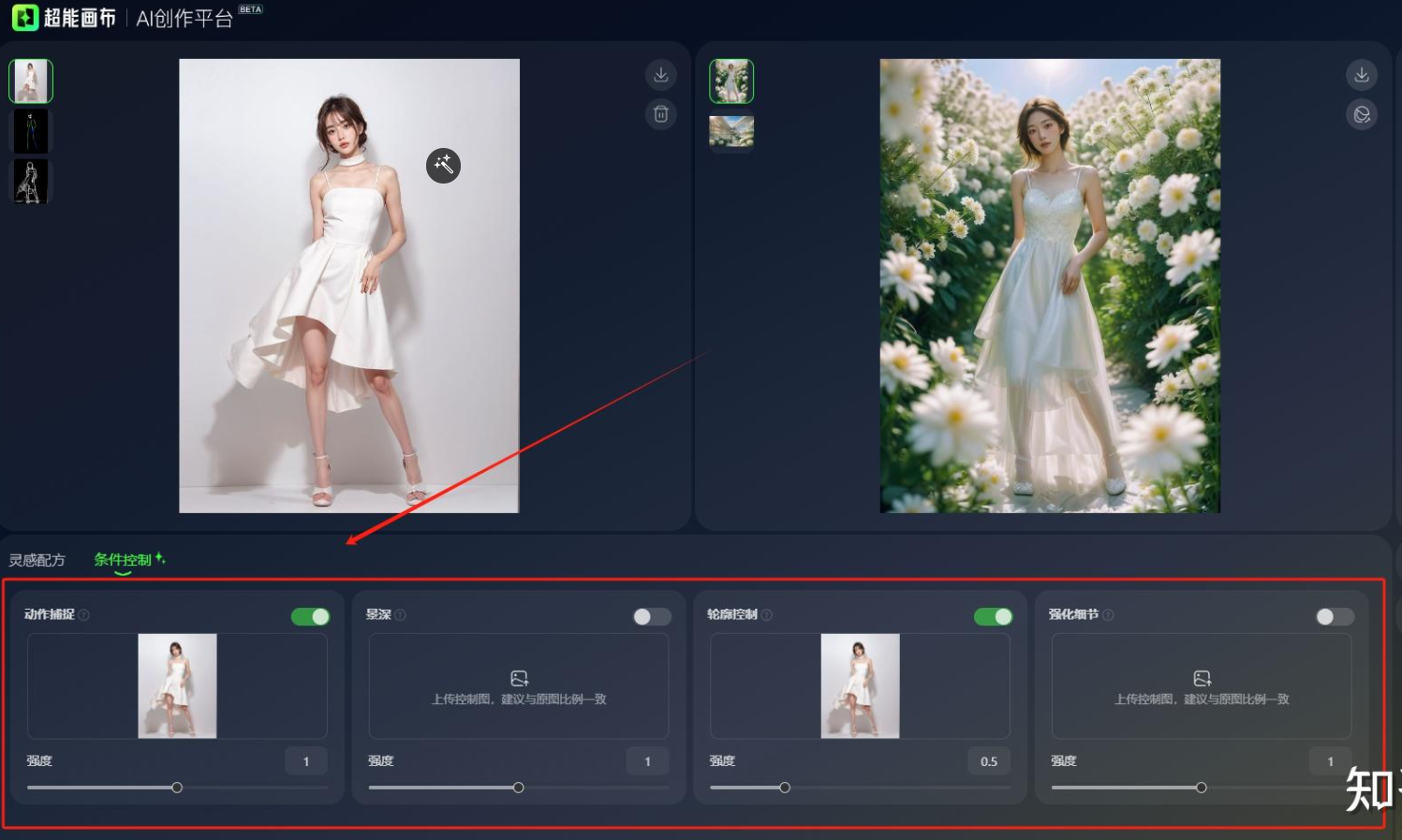1402x840 pixels.
Task: Toggle off the 轮廓控制 switch
Action: pyautogui.click(x=993, y=616)
